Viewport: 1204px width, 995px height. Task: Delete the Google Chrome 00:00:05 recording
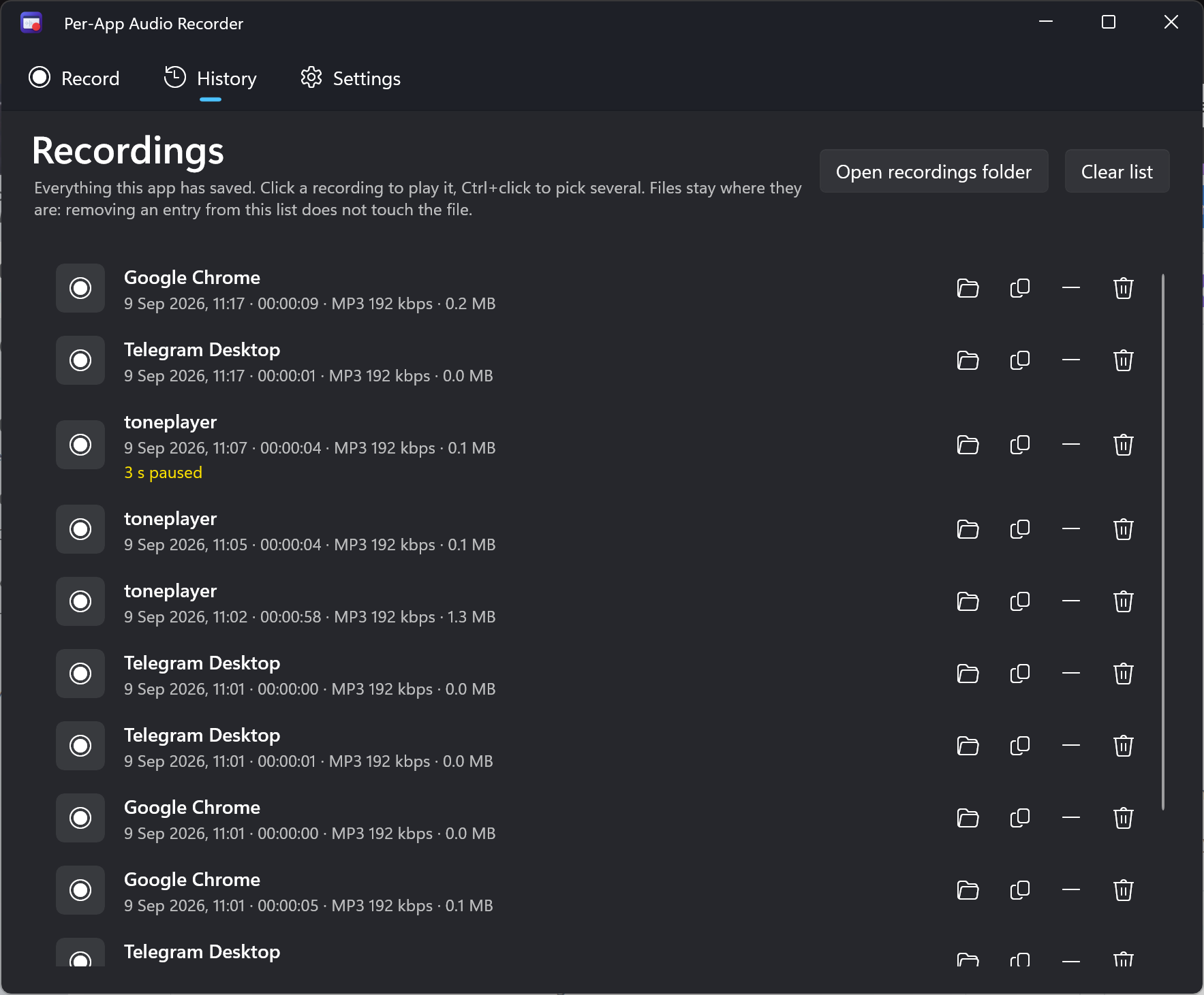1123,890
